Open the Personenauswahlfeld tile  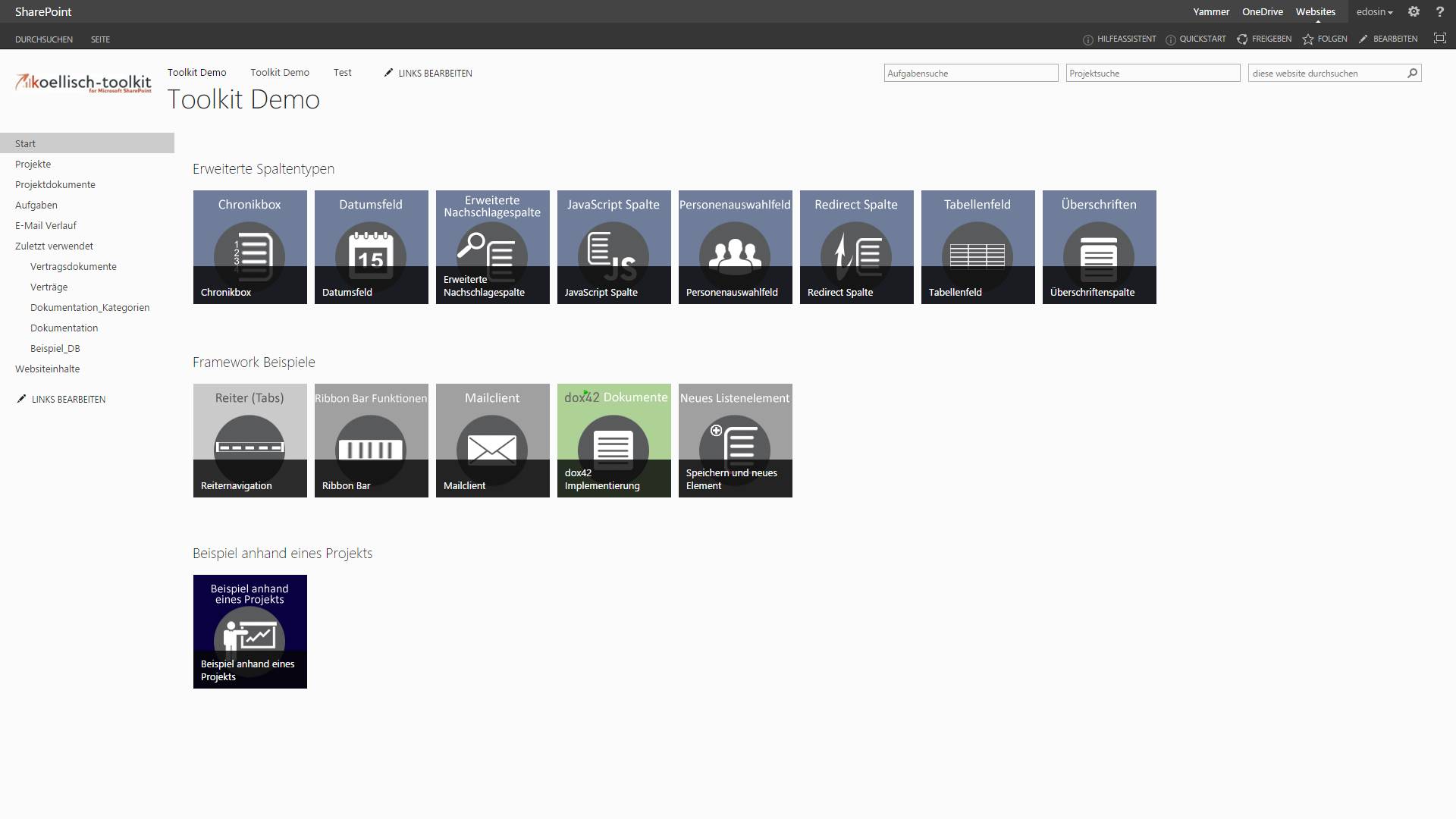click(736, 247)
